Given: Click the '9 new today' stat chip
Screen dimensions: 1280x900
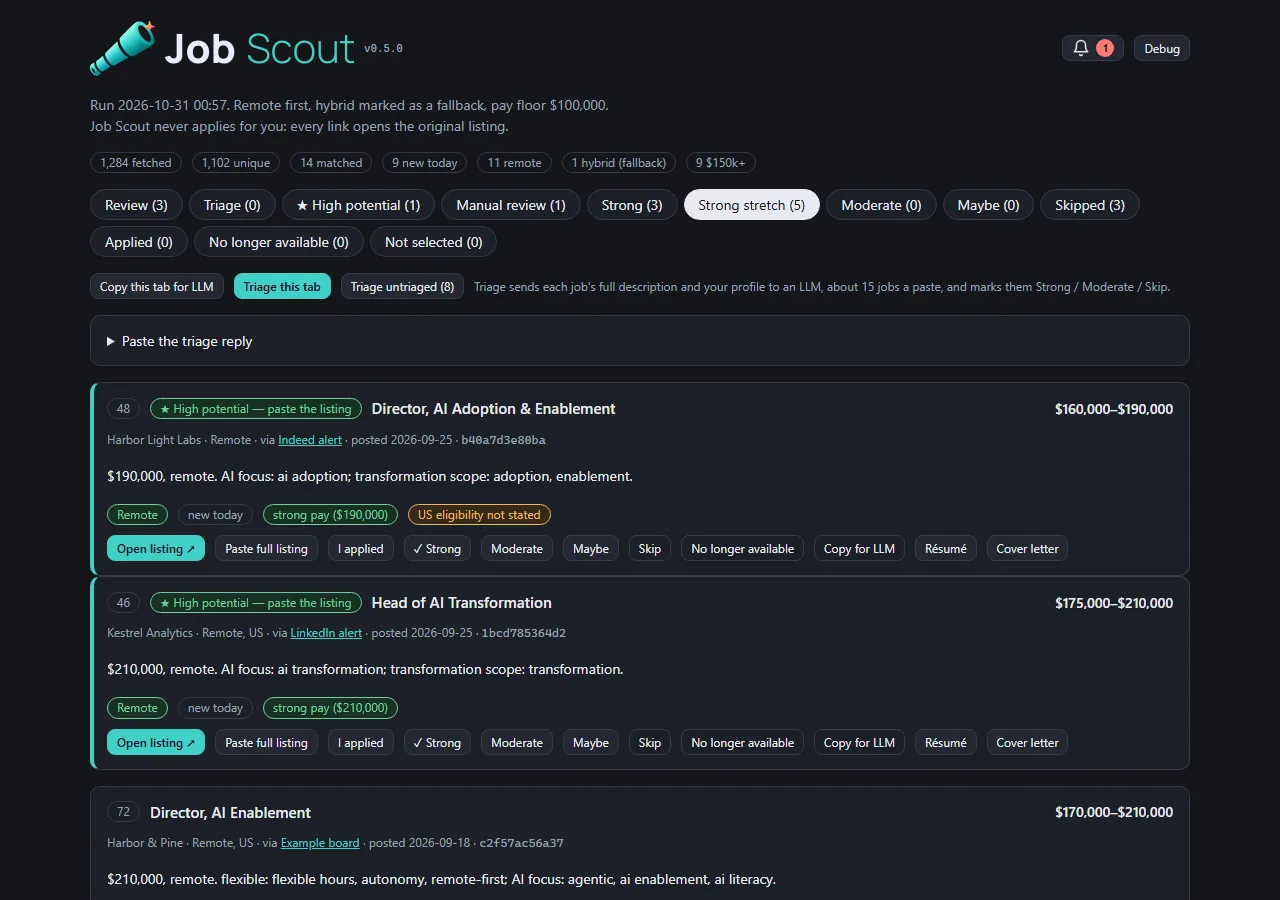Looking at the screenshot, I should (x=425, y=163).
